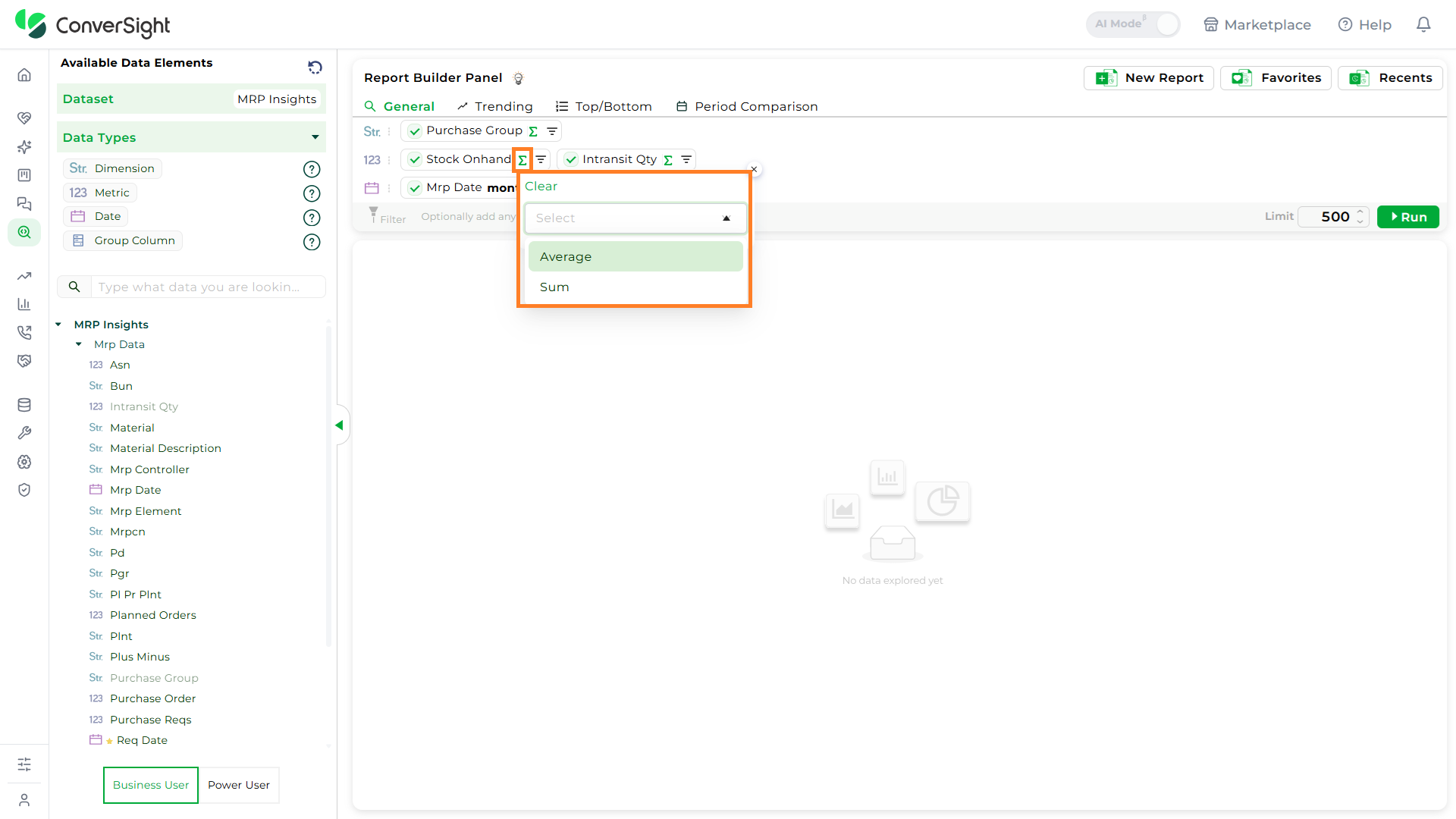The height and width of the screenshot is (819, 1456).
Task: Open the database icon in left sidebar
Action: [24, 405]
